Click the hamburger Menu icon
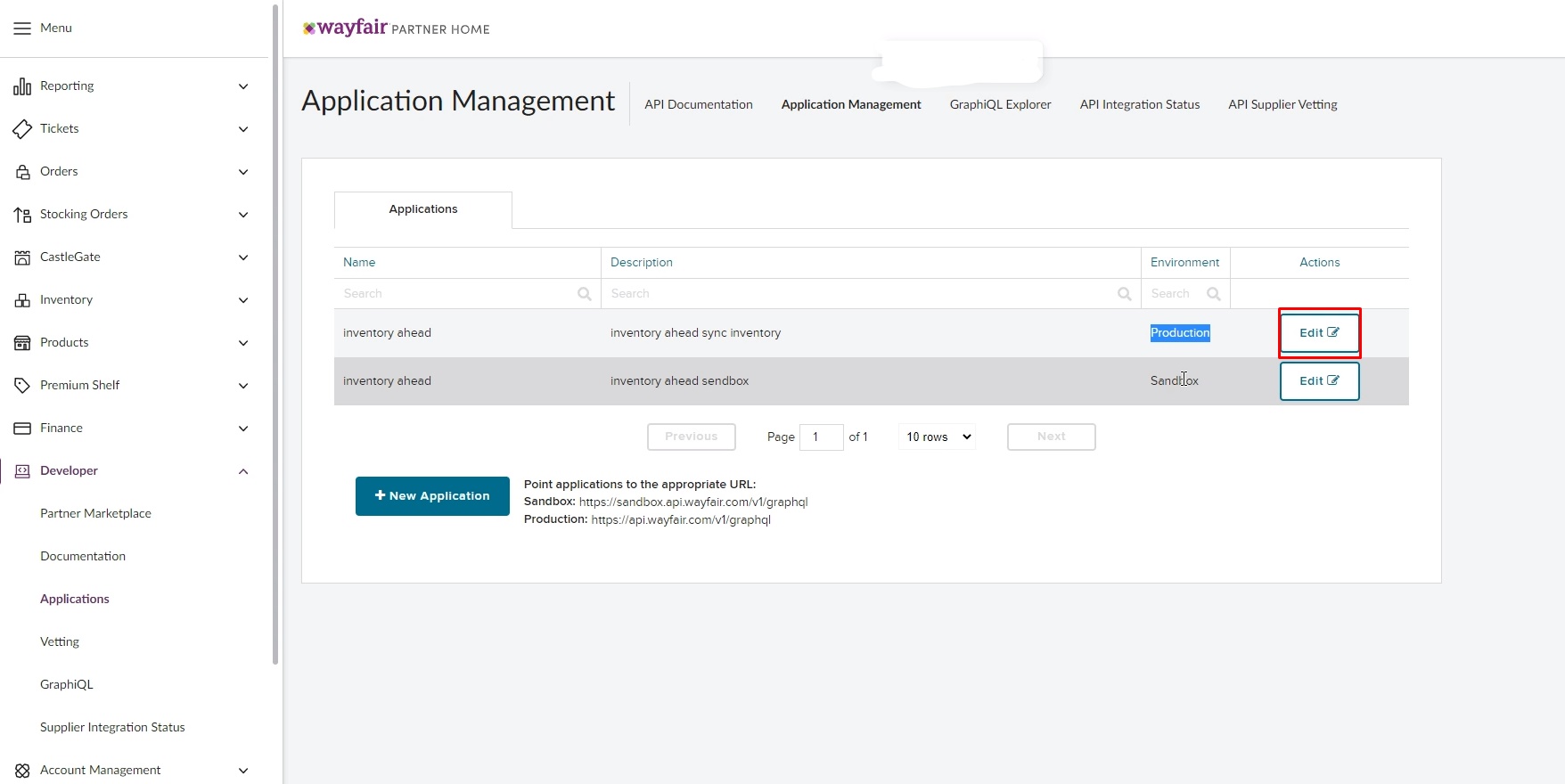This screenshot has height=784, width=1565. (22, 29)
